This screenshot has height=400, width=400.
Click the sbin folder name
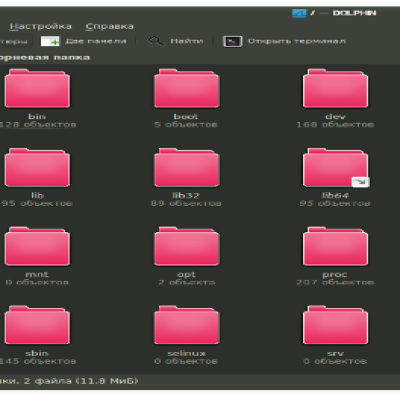point(37,353)
